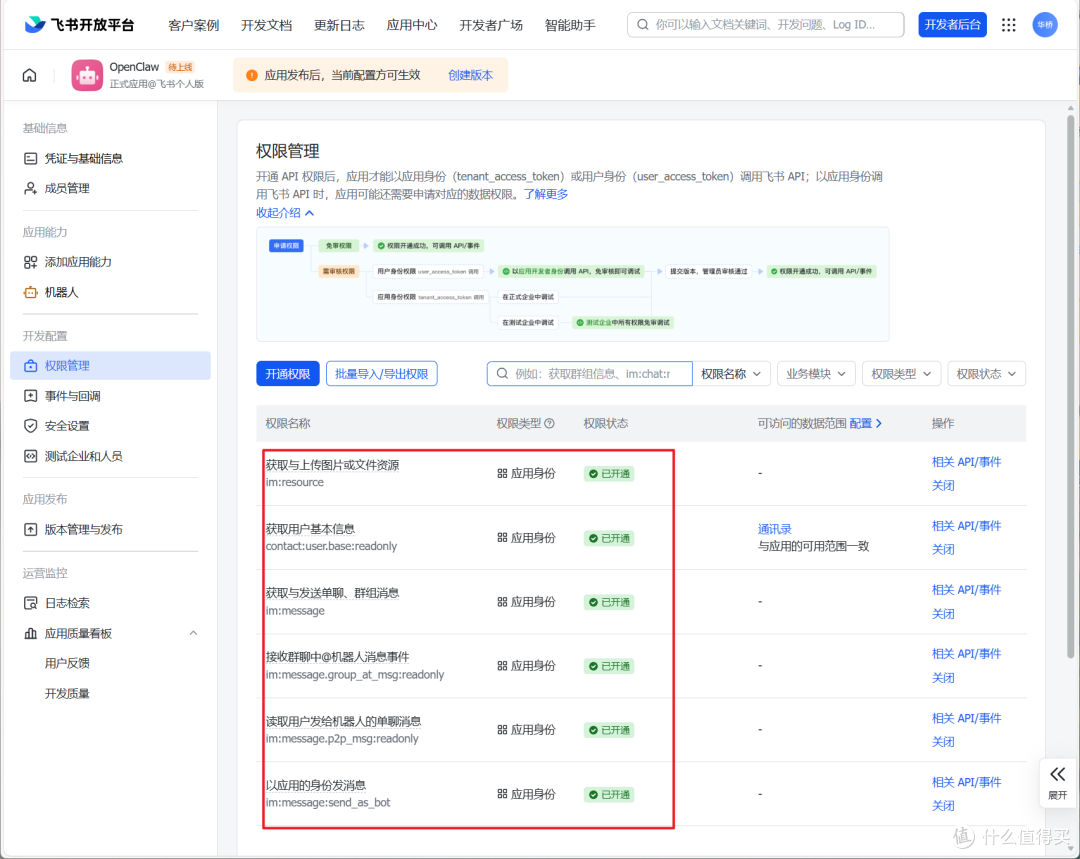
Task: Open the 通讯录 data scope link
Action: tap(775, 529)
